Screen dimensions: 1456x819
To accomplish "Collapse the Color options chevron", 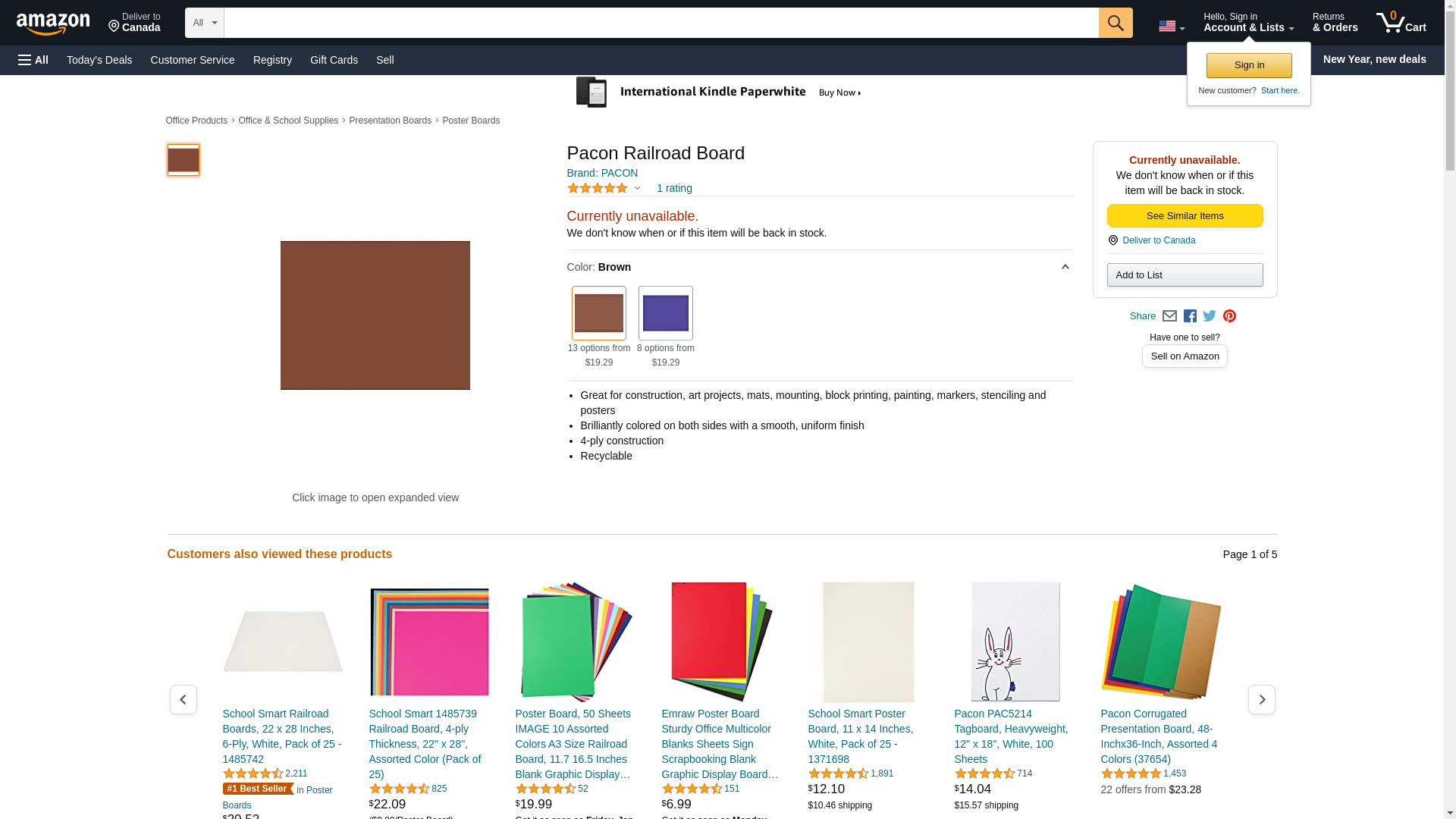I will [1065, 267].
